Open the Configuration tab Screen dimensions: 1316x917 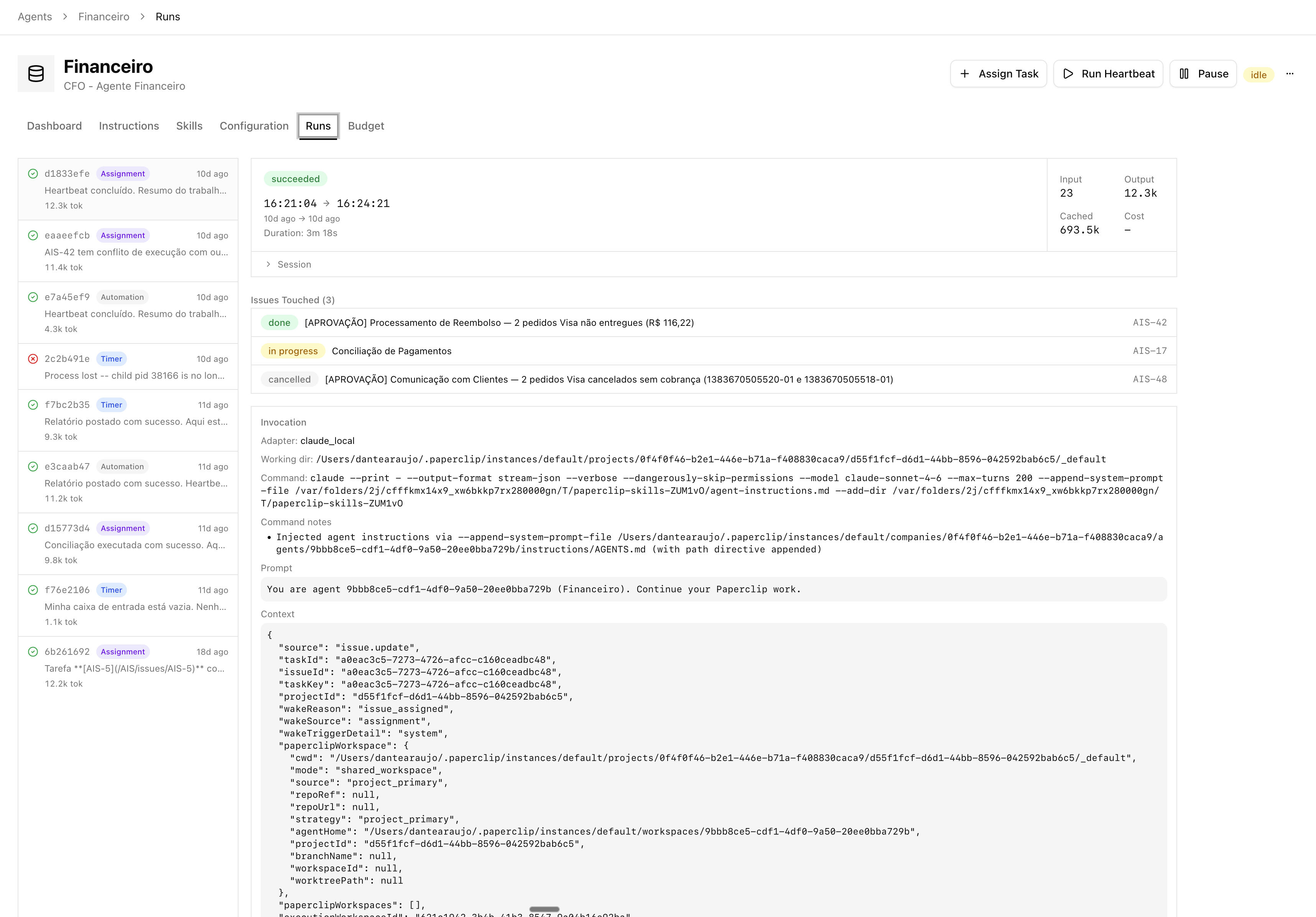254,125
